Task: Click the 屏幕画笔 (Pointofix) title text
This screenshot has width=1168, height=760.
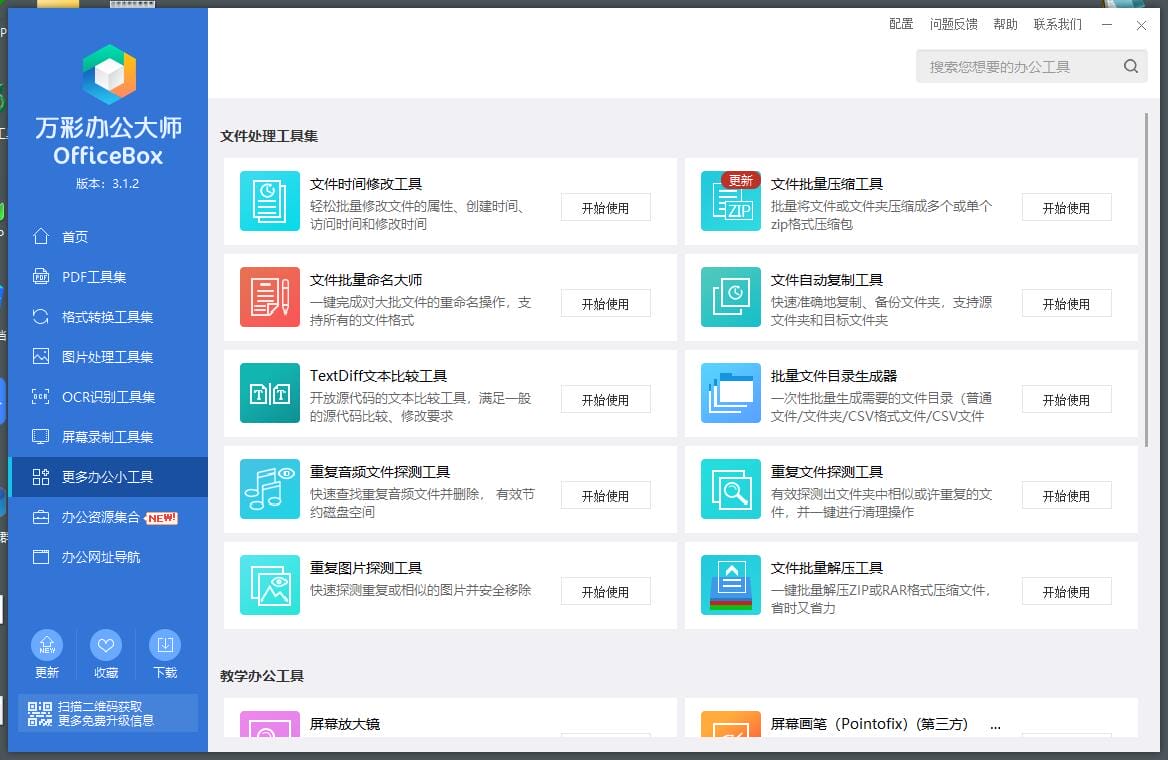Action: point(869,724)
